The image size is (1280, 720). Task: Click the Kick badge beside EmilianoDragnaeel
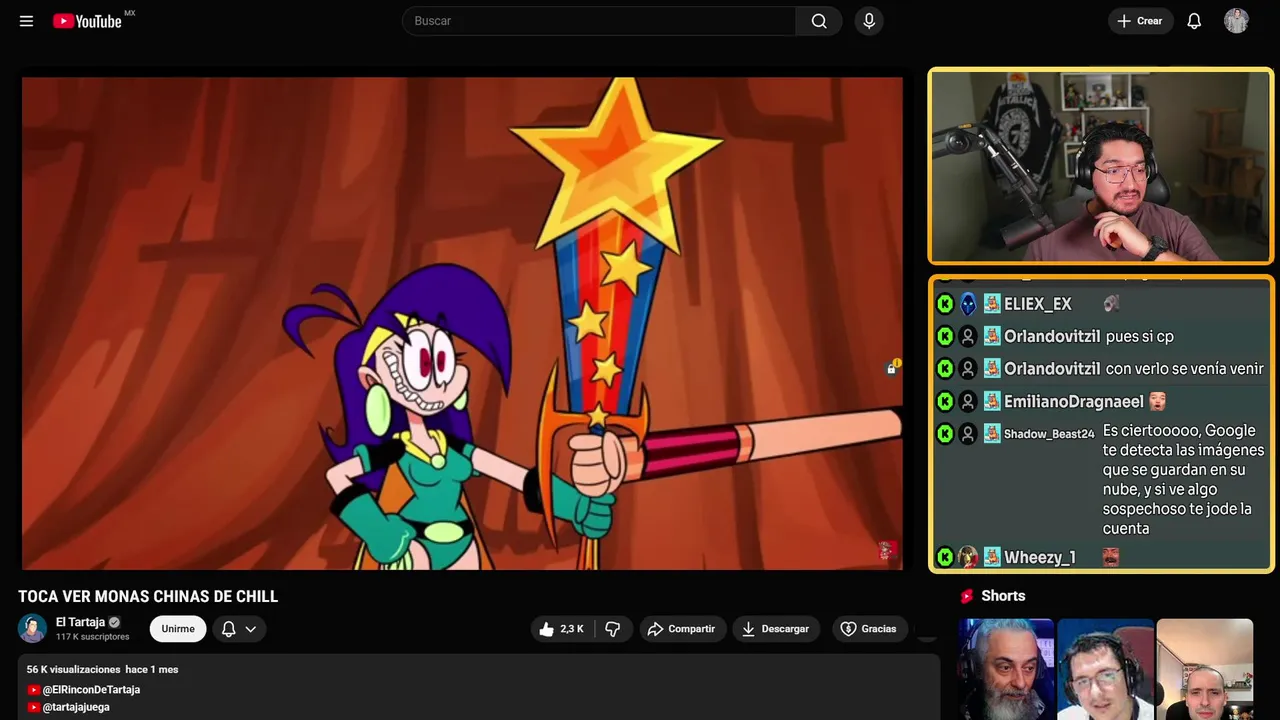pyautogui.click(x=945, y=402)
